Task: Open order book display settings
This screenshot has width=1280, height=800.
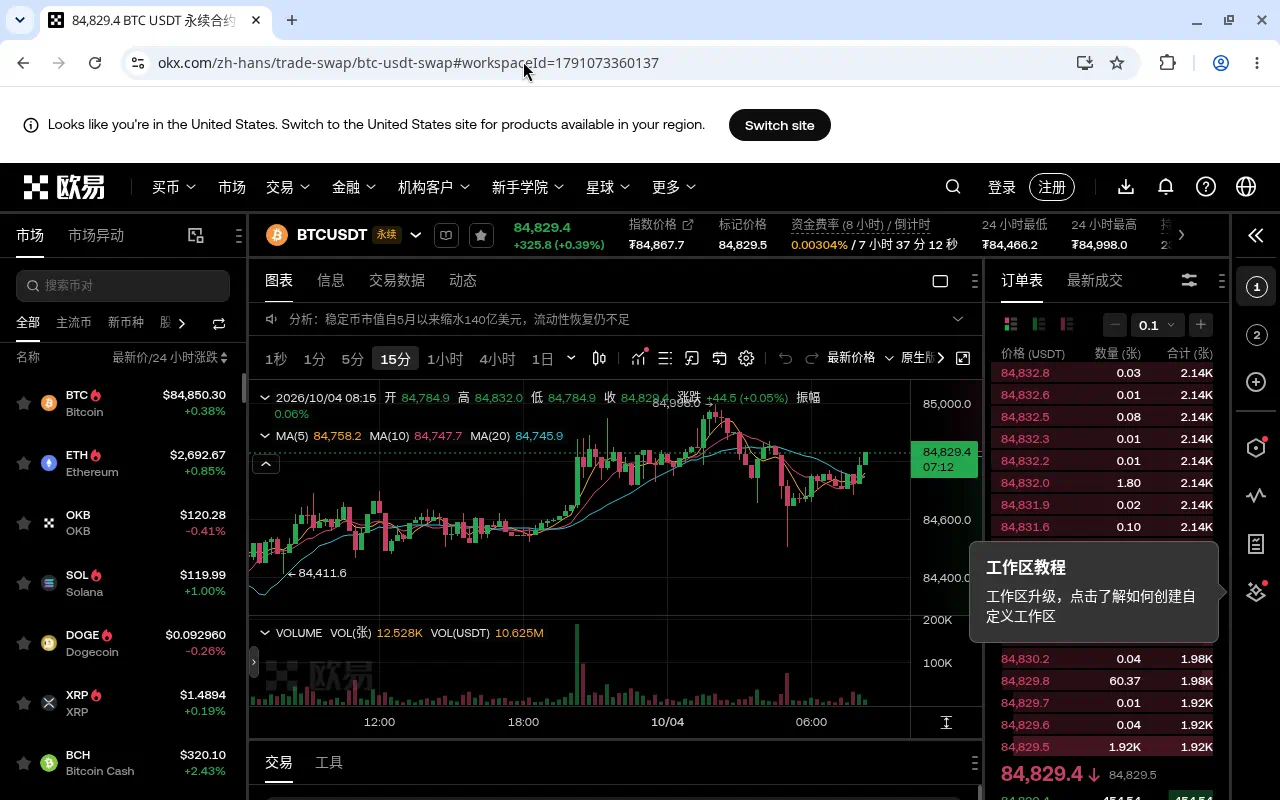Action: [x=1189, y=281]
